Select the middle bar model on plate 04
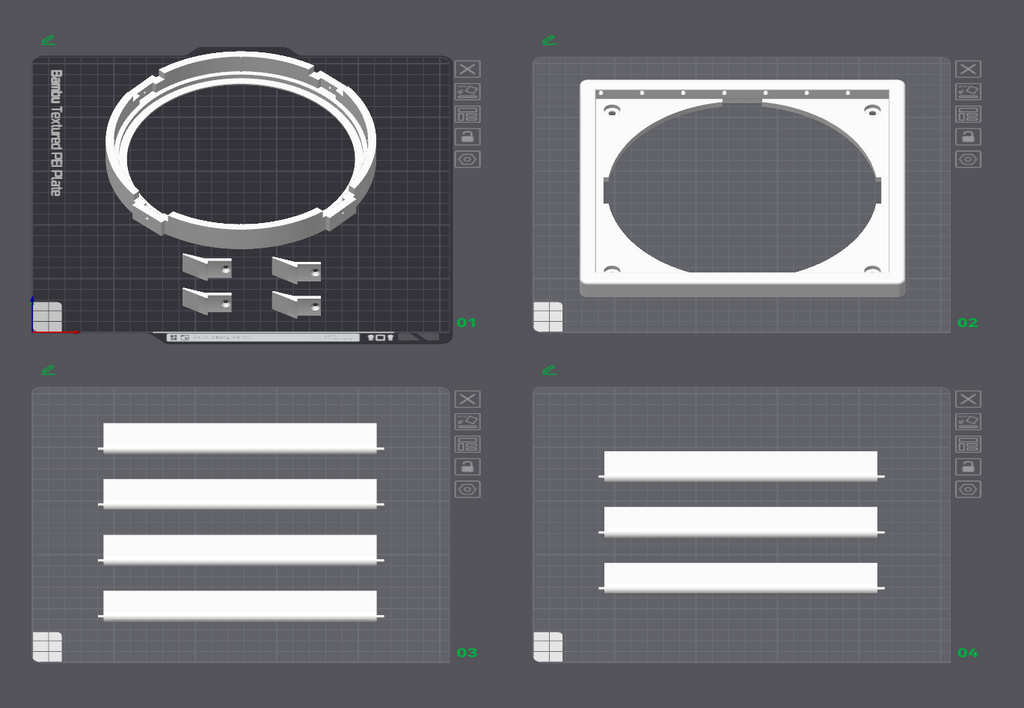1024x708 pixels. click(741, 521)
